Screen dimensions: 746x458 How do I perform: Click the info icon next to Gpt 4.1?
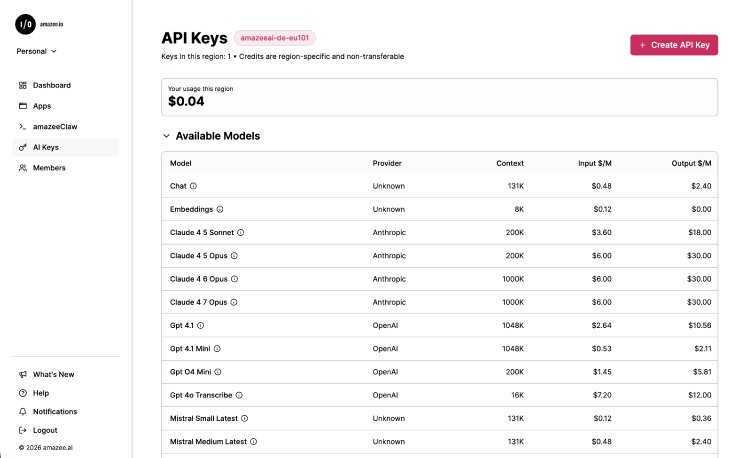point(201,326)
